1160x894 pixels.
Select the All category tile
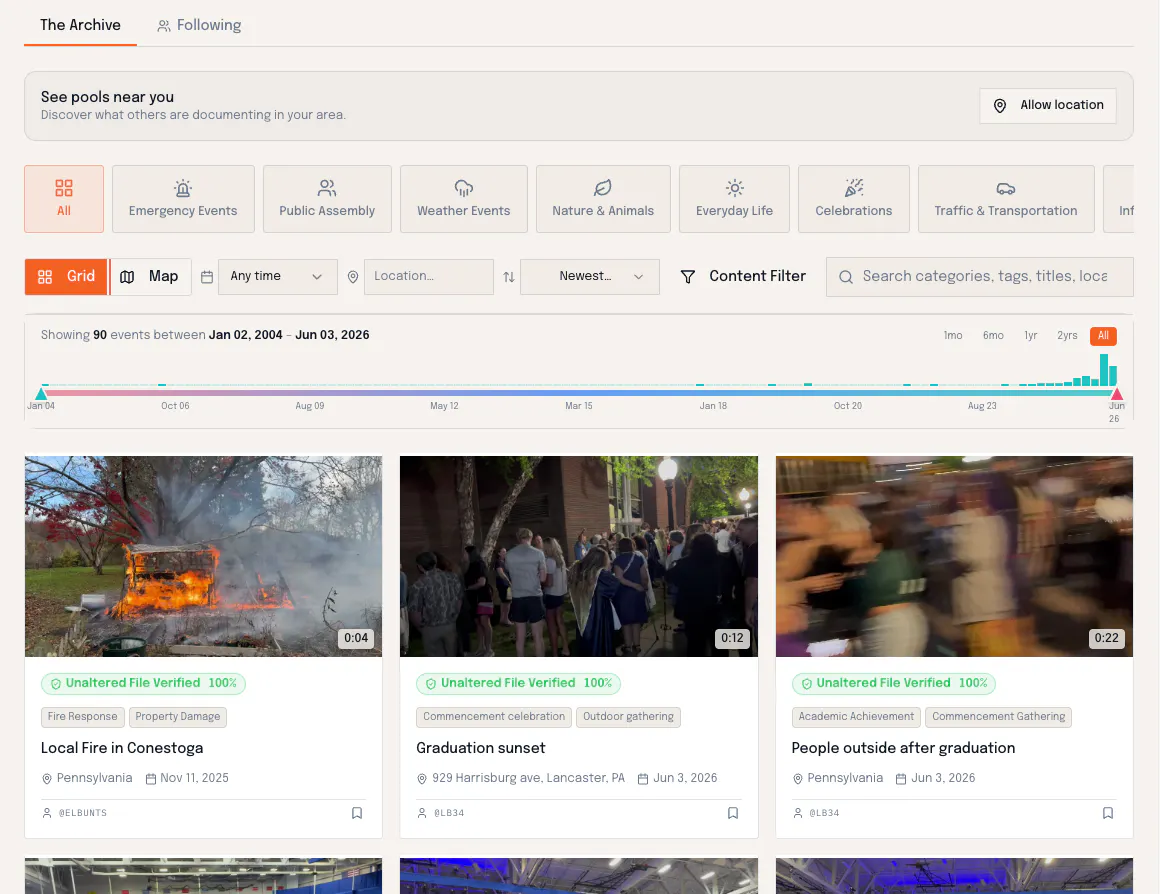tap(64, 199)
